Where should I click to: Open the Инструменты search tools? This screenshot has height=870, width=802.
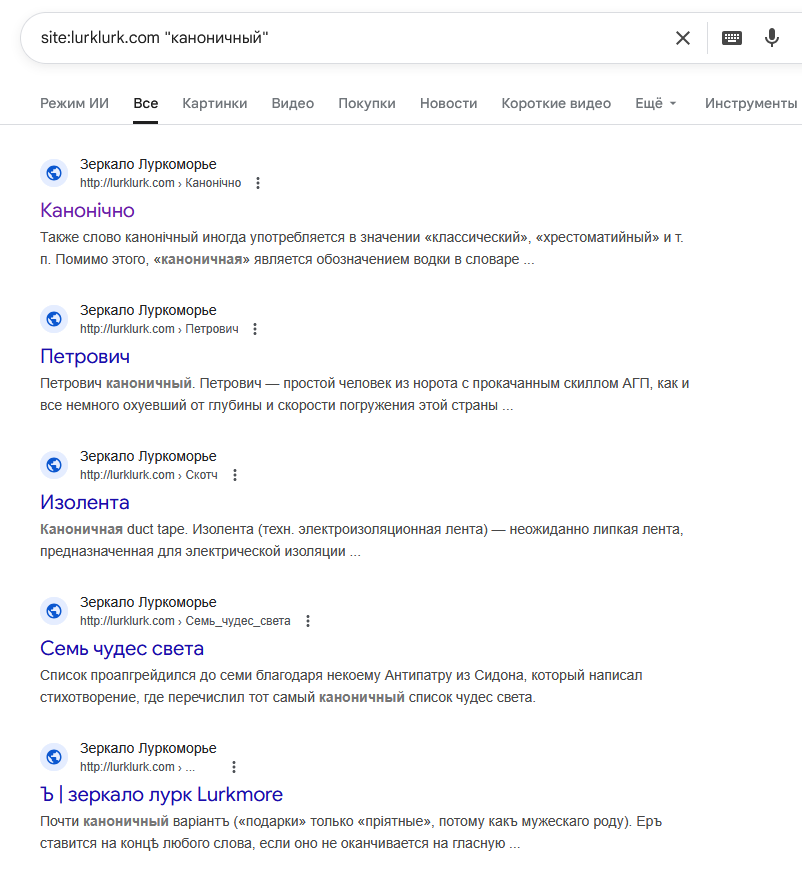point(751,103)
